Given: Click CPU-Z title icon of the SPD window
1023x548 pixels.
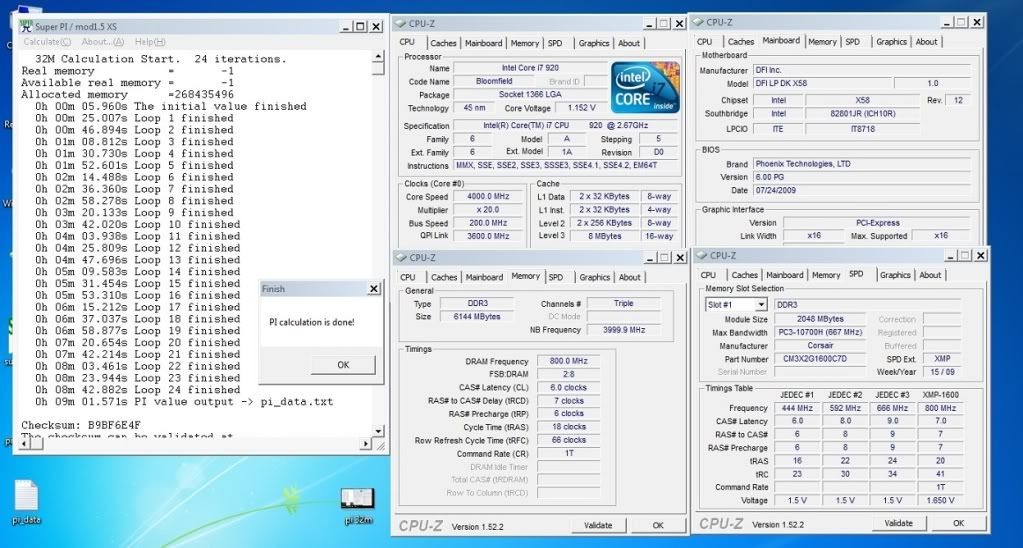Looking at the screenshot, I should coord(701,257).
